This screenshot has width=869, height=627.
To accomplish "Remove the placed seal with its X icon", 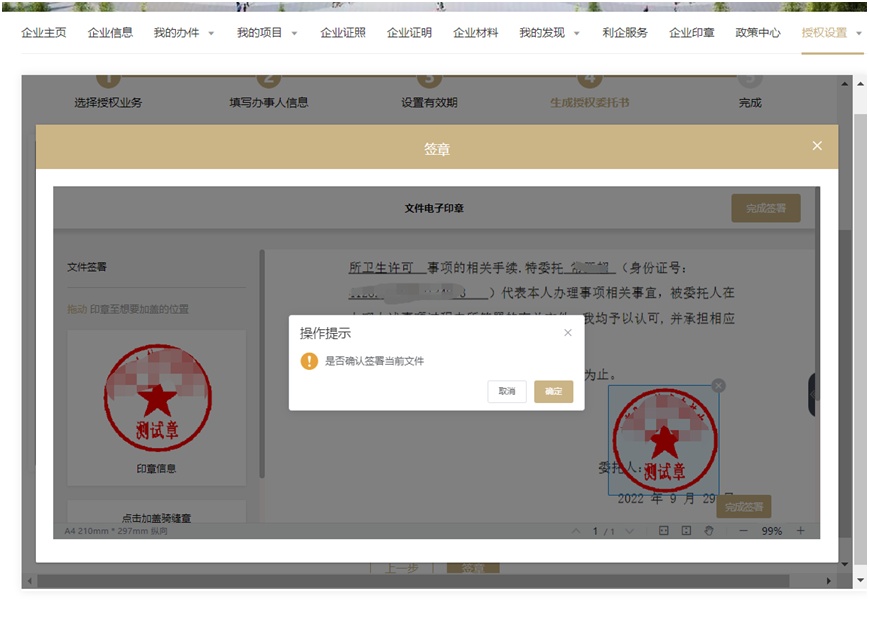I will [x=718, y=386].
